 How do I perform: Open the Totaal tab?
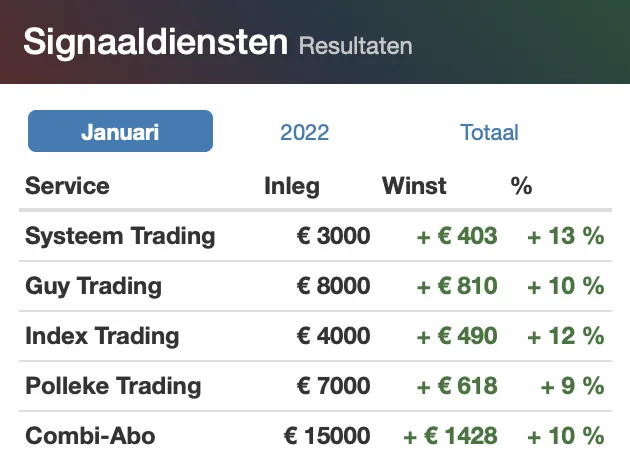tap(489, 132)
